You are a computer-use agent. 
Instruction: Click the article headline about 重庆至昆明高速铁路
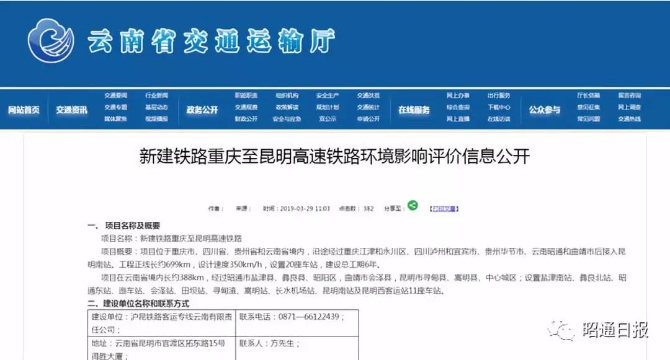(x=335, y=156)
